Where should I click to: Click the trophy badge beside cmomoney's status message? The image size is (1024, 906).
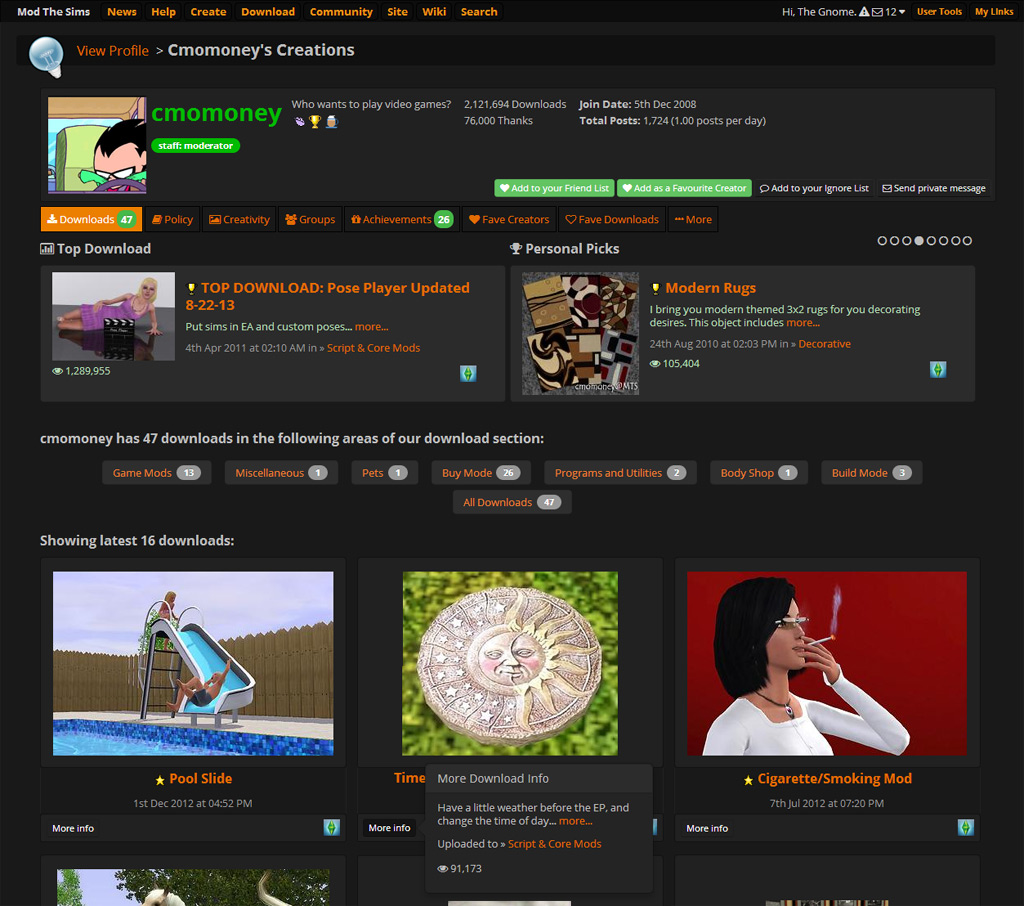coord(315,121)
